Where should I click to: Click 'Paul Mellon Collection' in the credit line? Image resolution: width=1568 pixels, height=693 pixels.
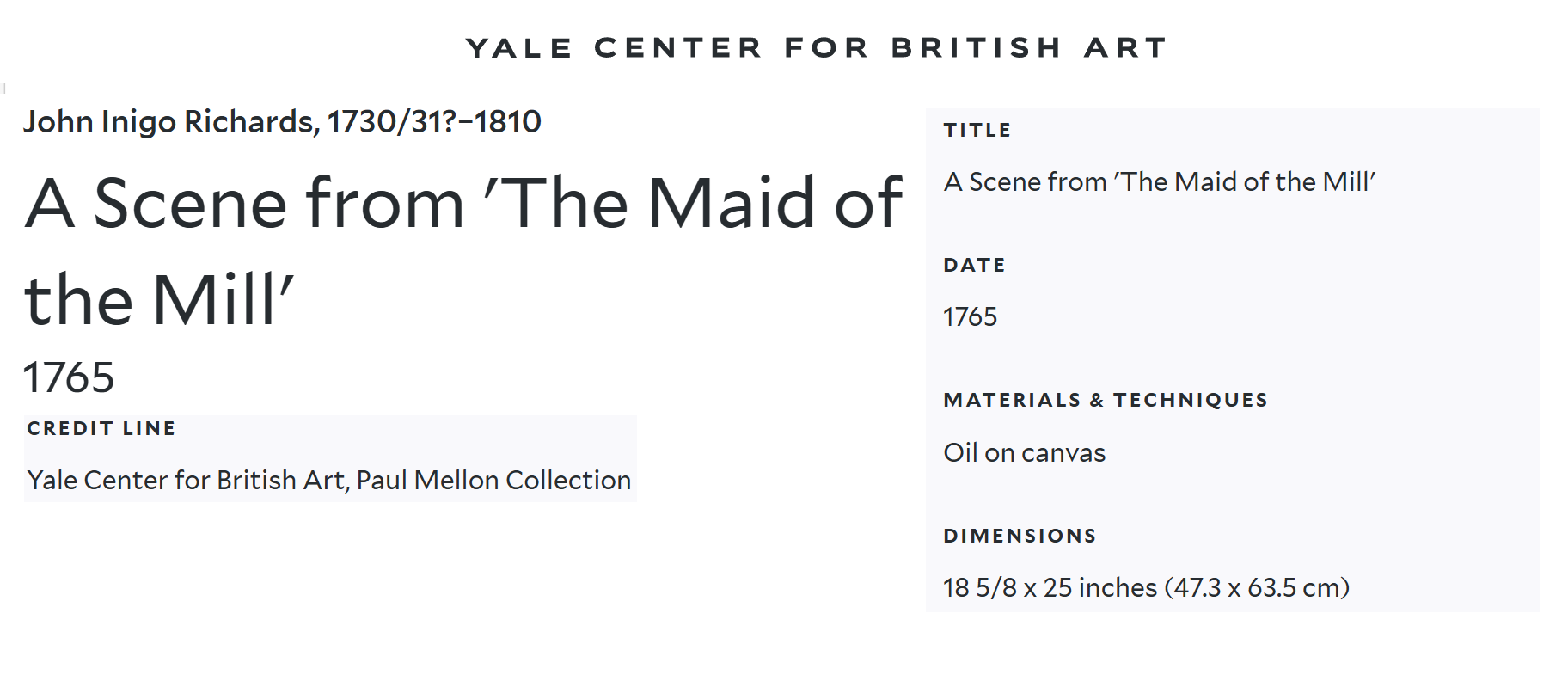tap(493, 480)
